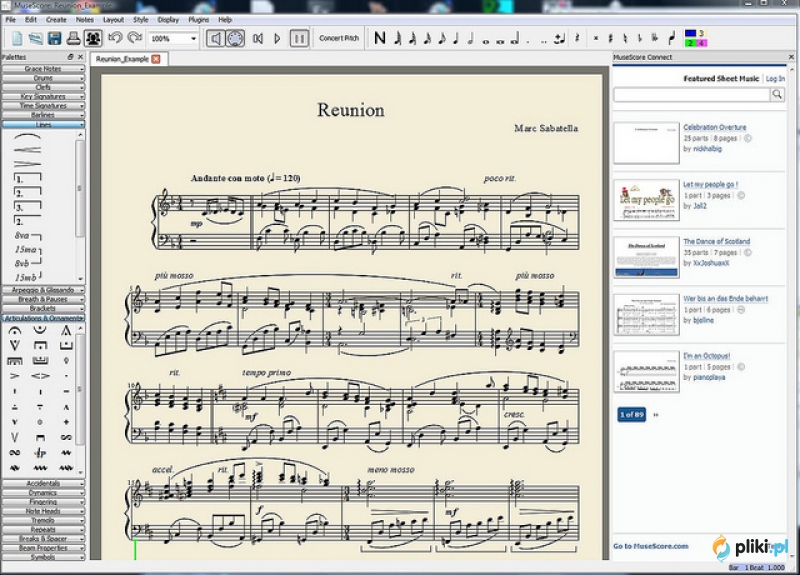
Task: Expand the Dynamics palette
Action: tap(43, 493)
